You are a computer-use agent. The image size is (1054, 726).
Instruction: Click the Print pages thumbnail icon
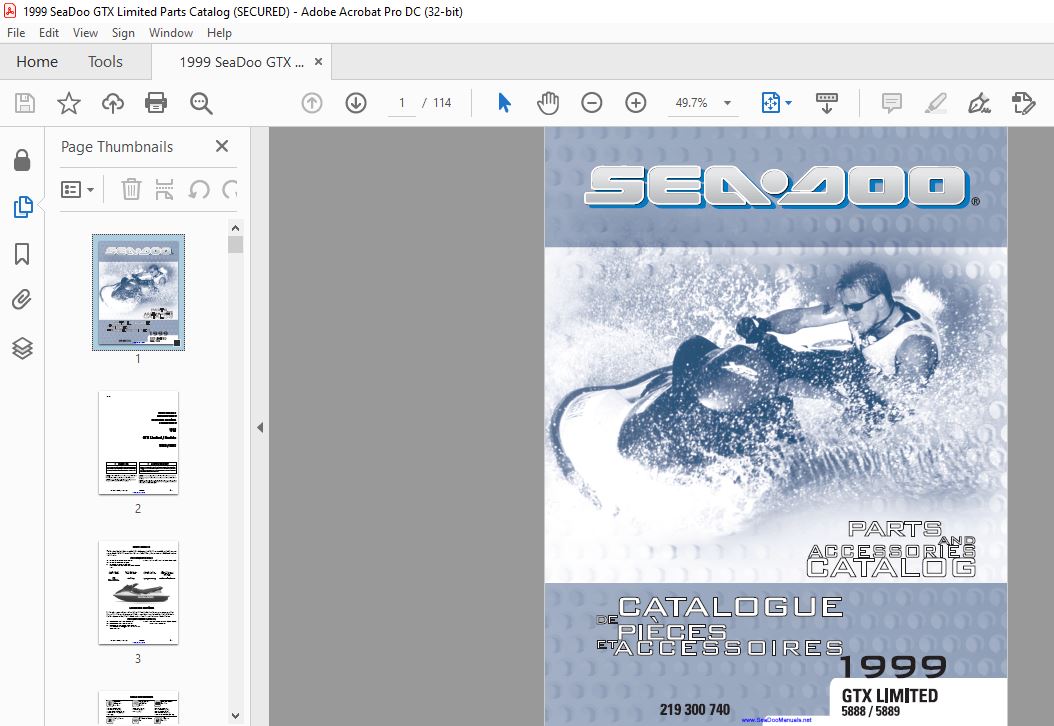coord(165,190)
